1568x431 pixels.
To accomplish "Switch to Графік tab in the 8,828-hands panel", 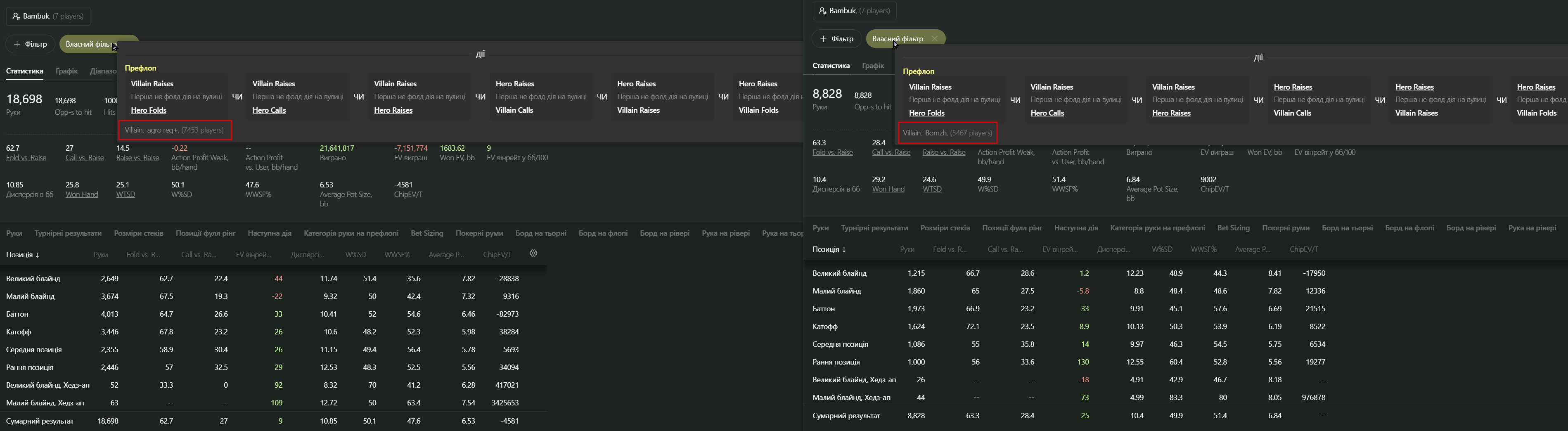I will click(873, 66).
